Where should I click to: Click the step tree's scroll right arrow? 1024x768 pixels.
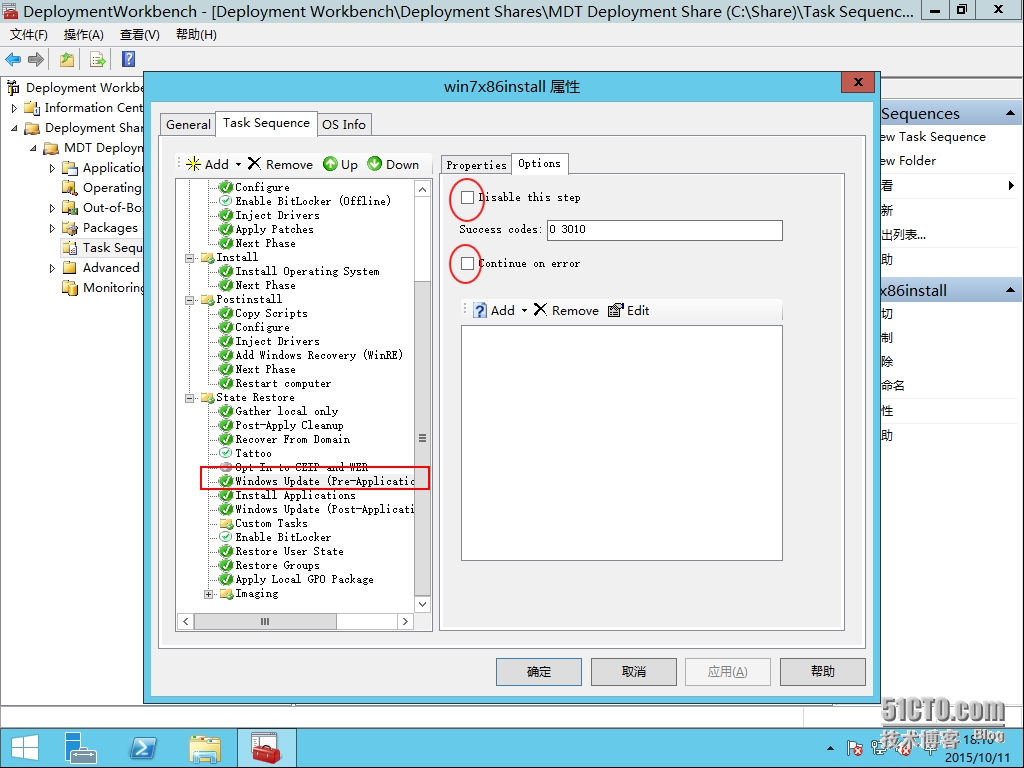(x=406, y=622)
